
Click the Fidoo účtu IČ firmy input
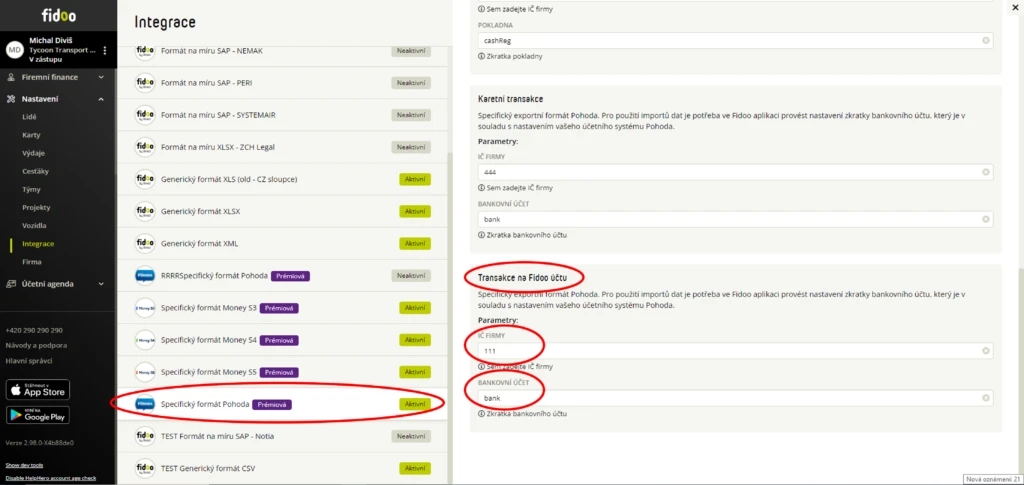736,351
